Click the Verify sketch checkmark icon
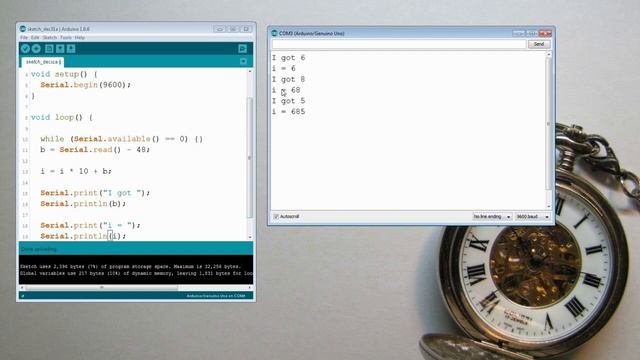This screenshot has width=640, height=360. point(25,49)
